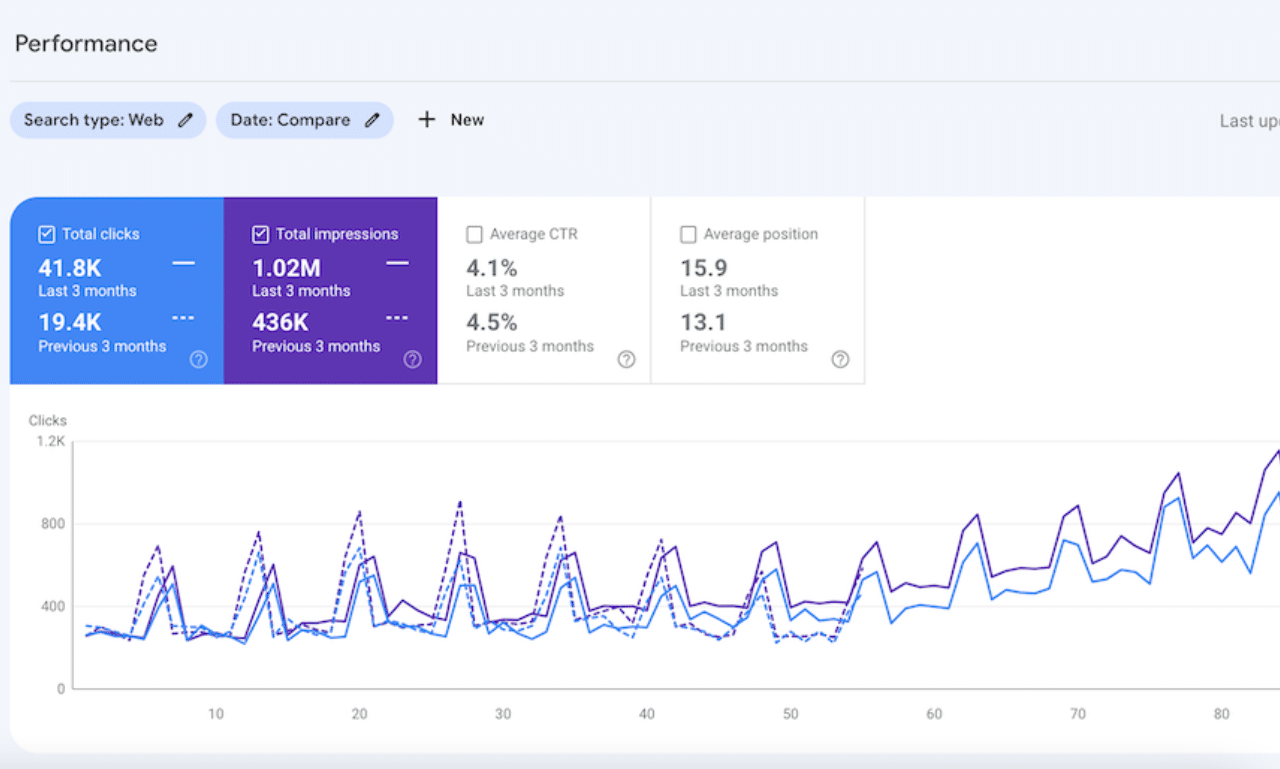Image resolution: width=1280 pixels, height=769 pixels.
Task: Click the 41.8K clicks value
Action: point(70,268)
